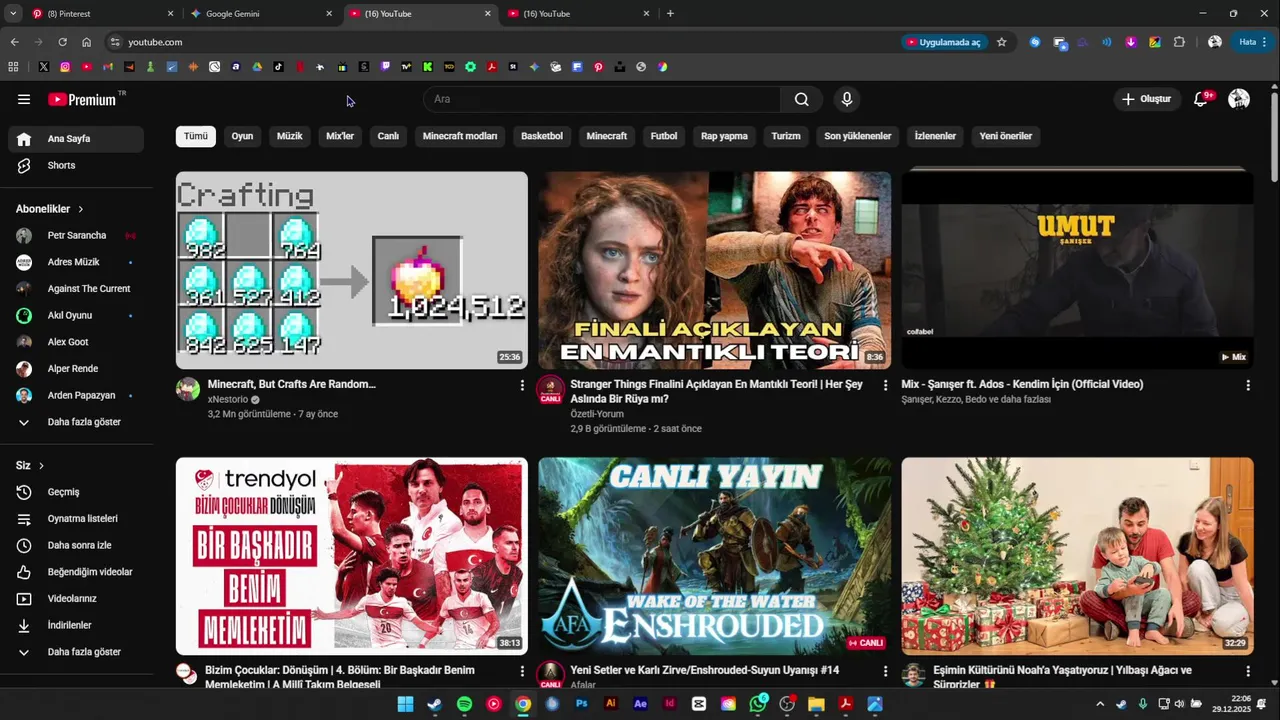Open Spotify from the Windows taskbar

(x=464, y=704)
